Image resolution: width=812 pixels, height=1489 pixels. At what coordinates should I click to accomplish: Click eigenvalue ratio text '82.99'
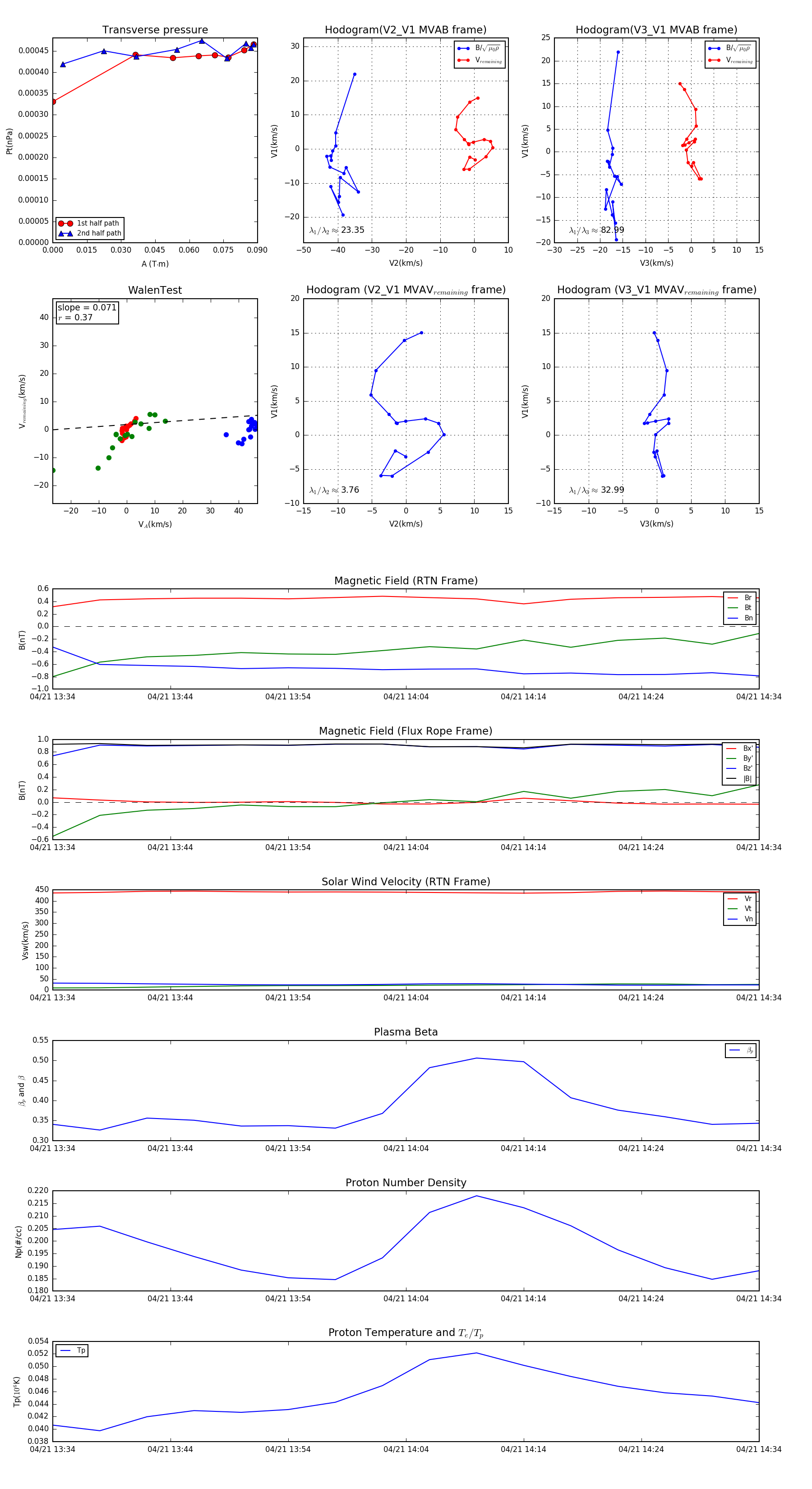click(x=613, y=230)
